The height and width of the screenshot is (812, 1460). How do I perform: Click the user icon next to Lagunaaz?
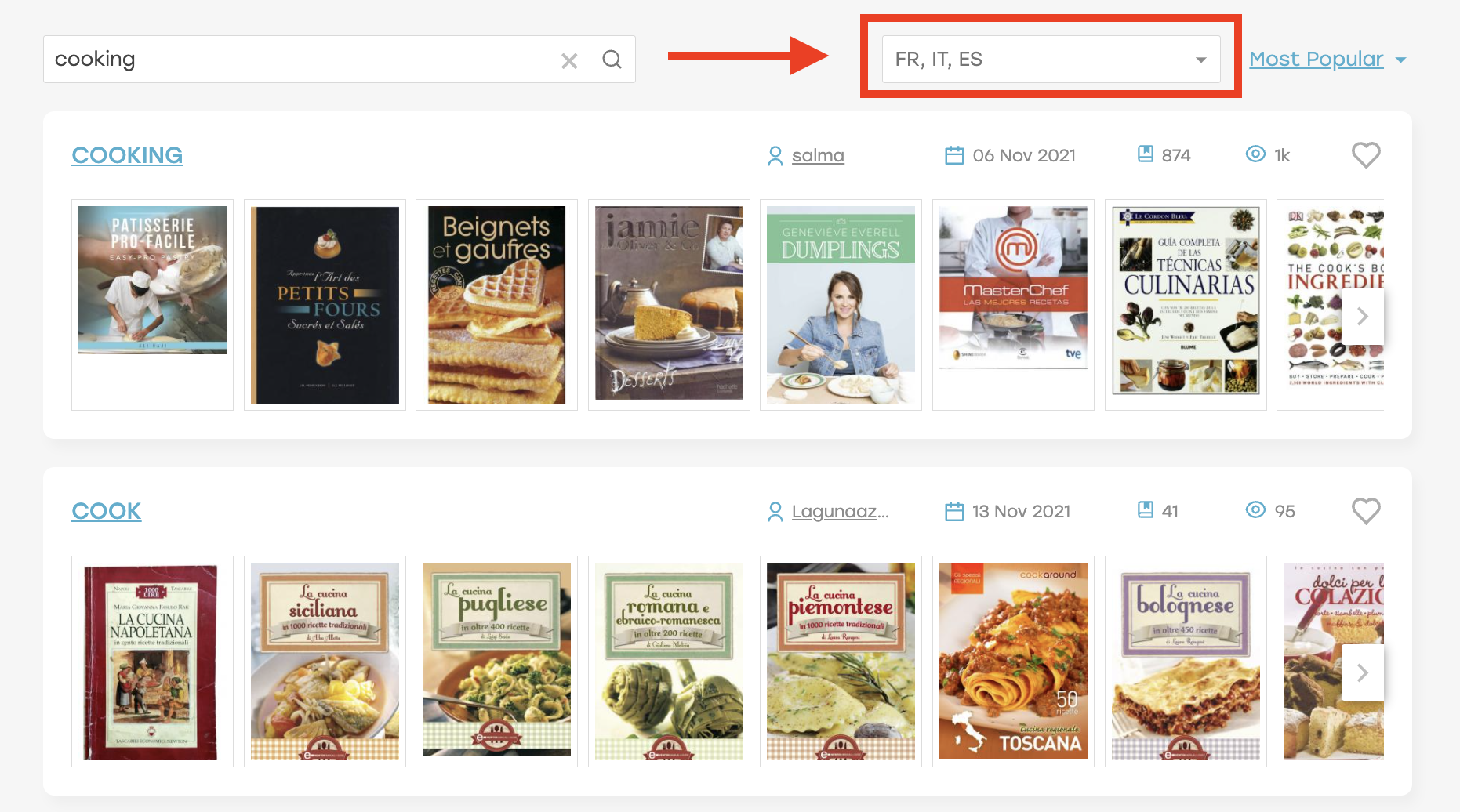tap(775, 511)
